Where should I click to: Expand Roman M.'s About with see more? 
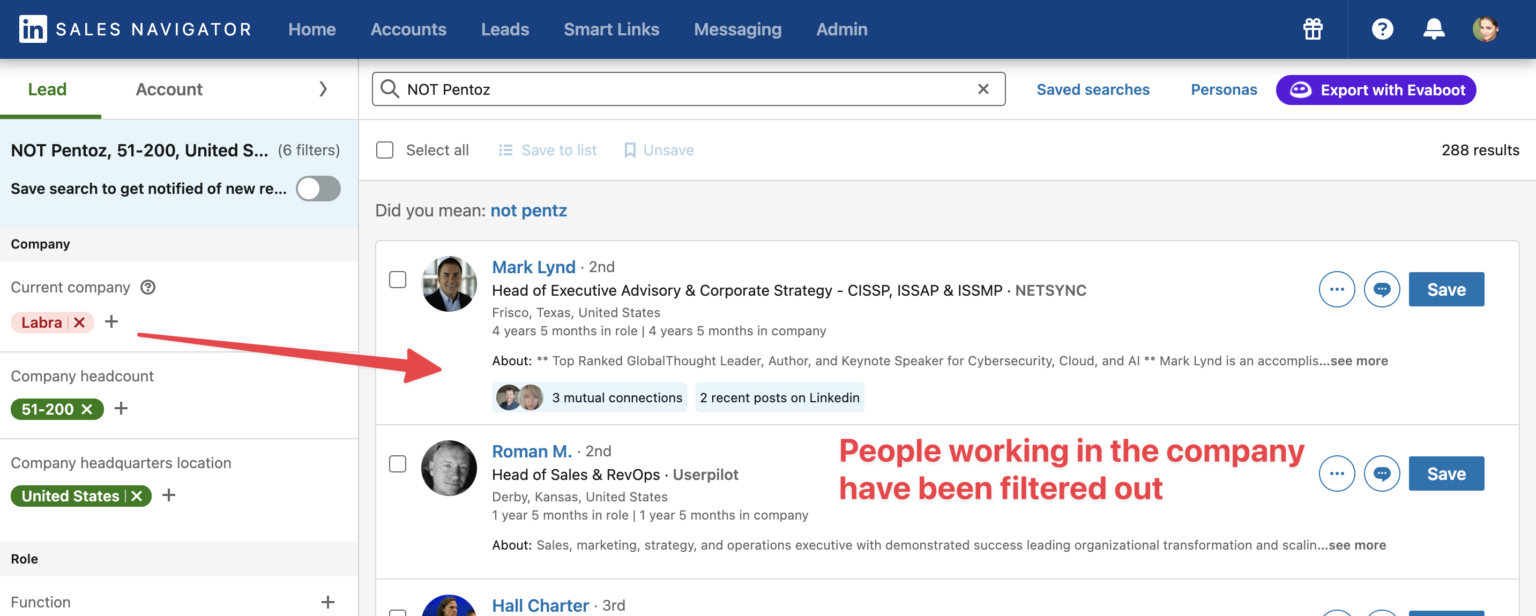1352,545
